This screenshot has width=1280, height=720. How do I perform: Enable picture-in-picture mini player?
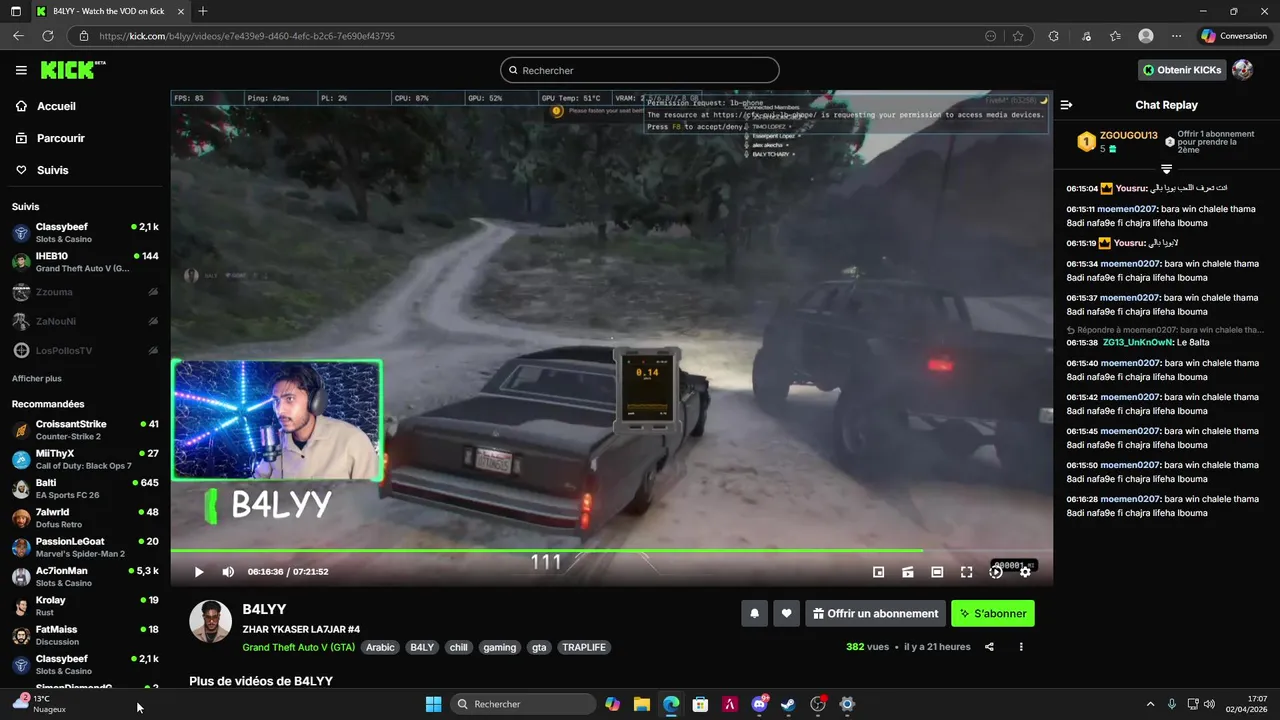pyautogui.click(x=878, y=572)
